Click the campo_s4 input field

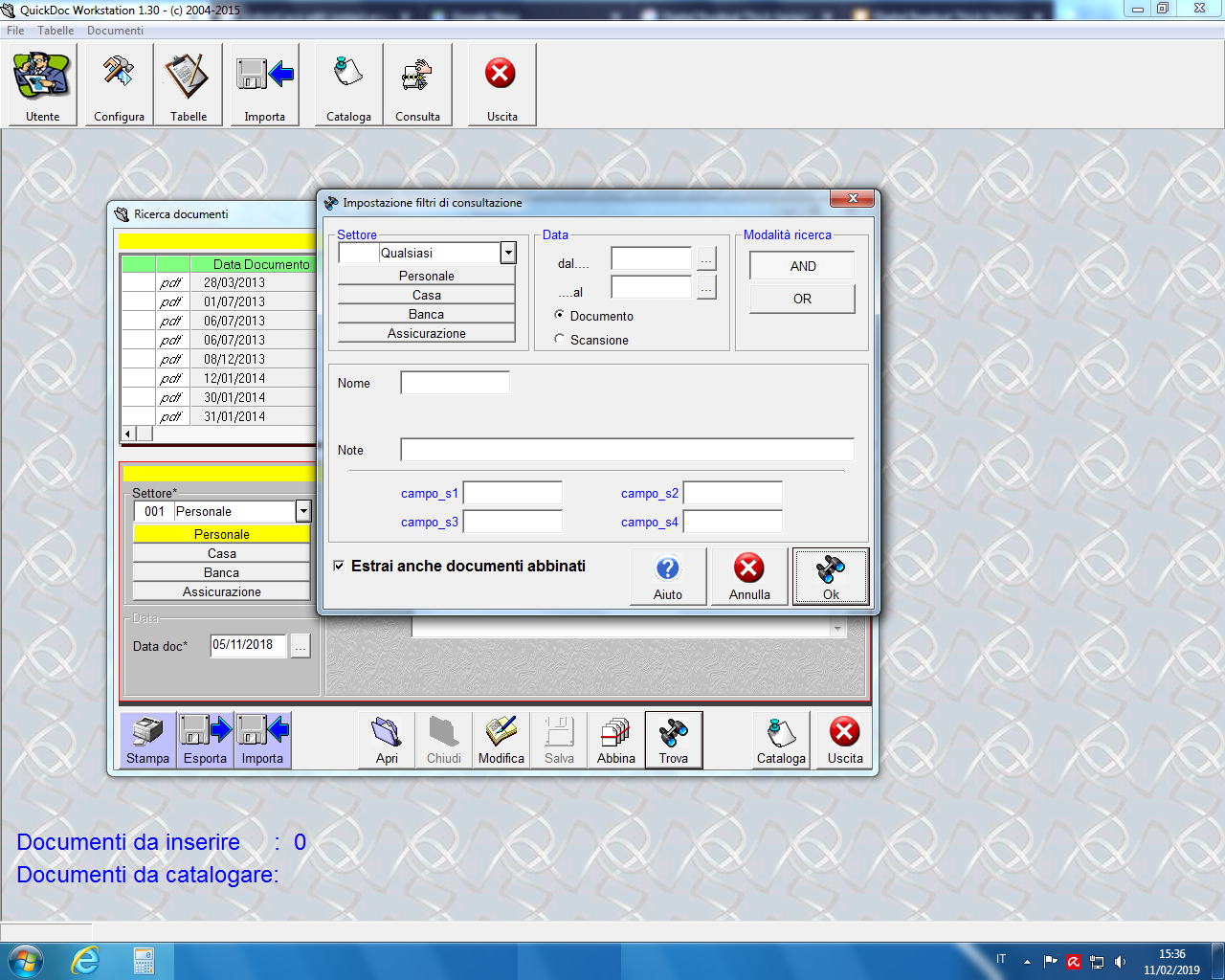[732, 522]
